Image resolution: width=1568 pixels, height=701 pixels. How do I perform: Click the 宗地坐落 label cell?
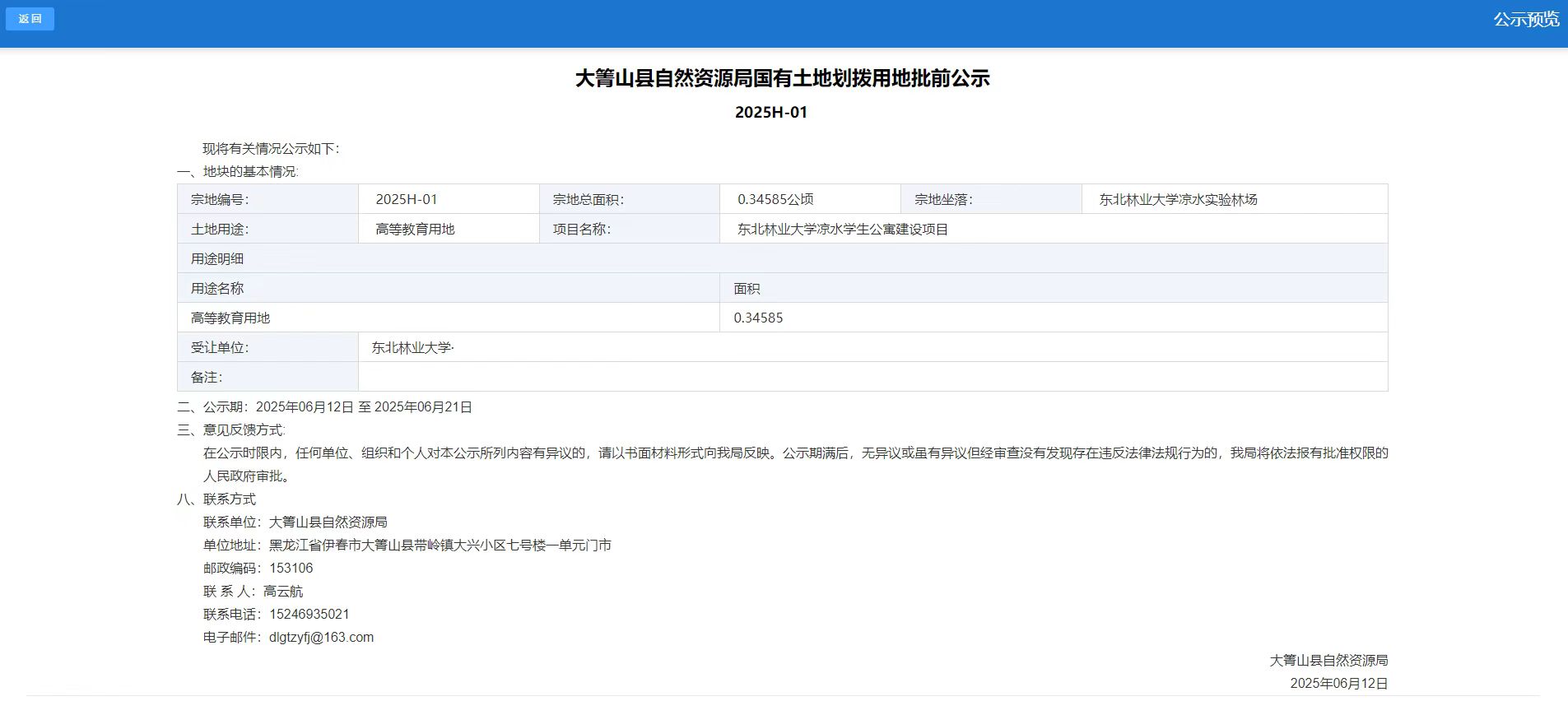tap(991, 199)
